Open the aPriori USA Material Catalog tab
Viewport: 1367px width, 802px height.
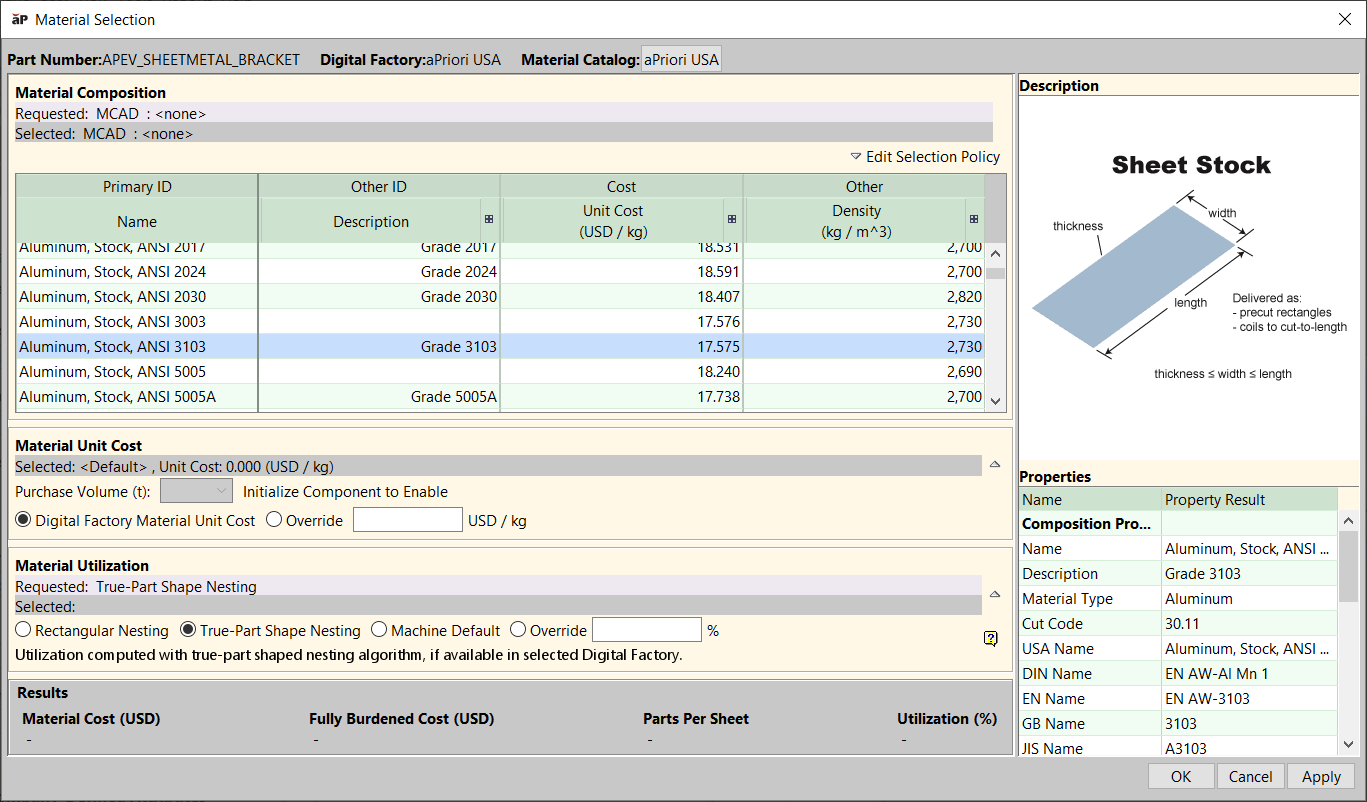(681, 59)
